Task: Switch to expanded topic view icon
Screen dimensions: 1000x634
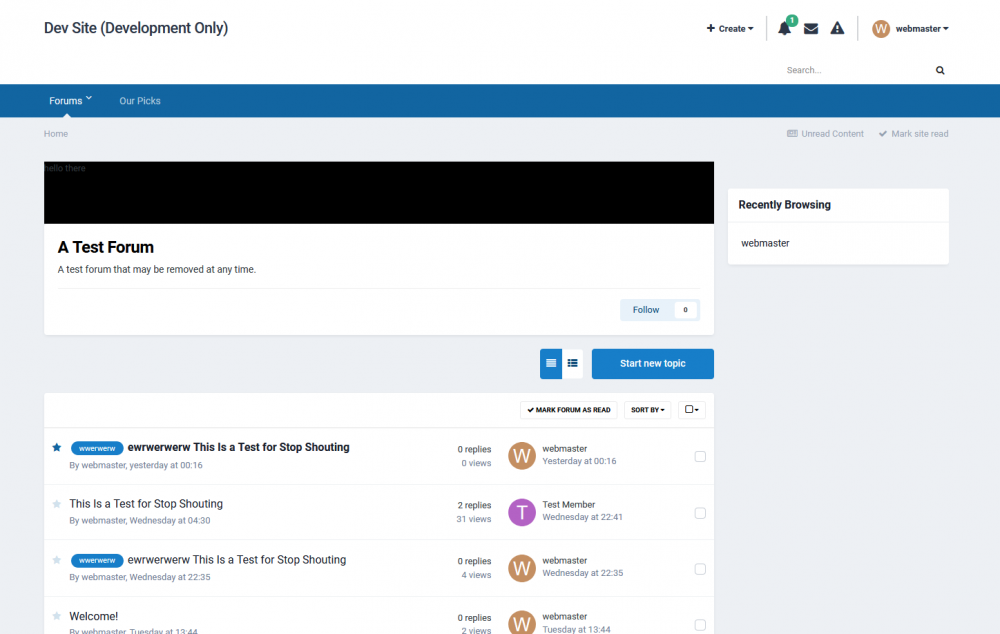Action: [551, 363]
